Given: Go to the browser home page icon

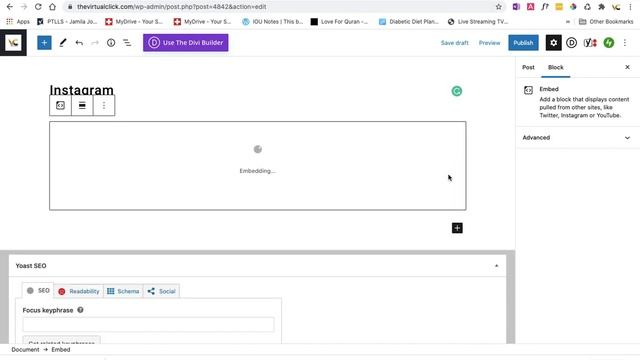Looking at the screenshot, I should point(52,7).
